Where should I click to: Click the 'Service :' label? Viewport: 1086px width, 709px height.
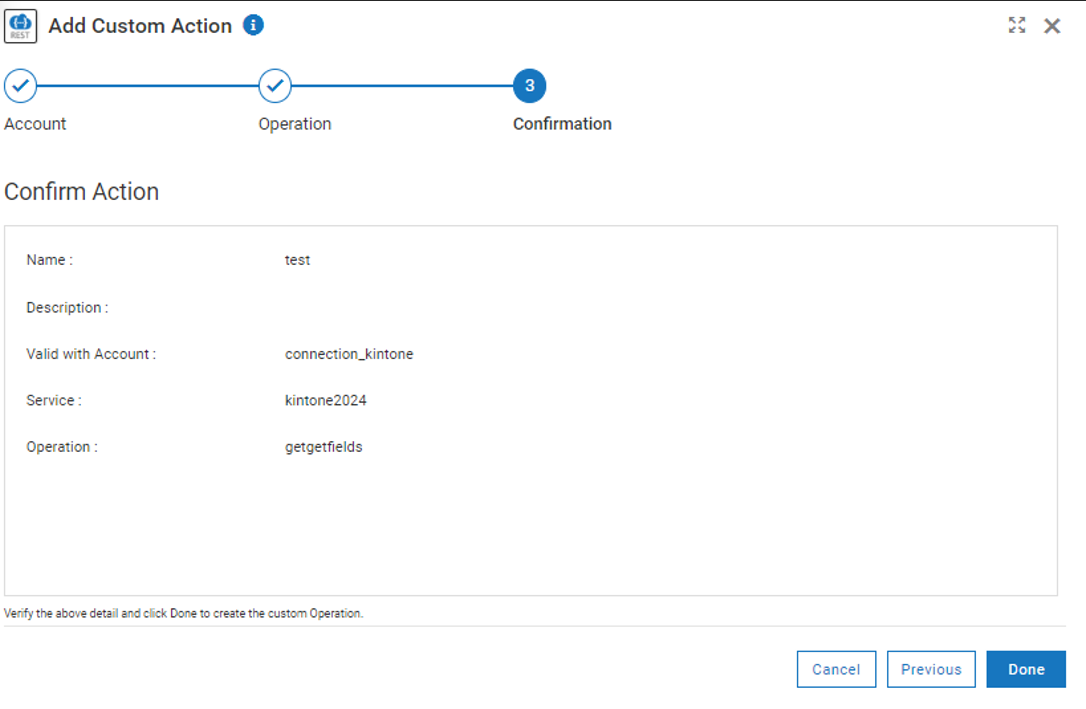tap(53, 401)
